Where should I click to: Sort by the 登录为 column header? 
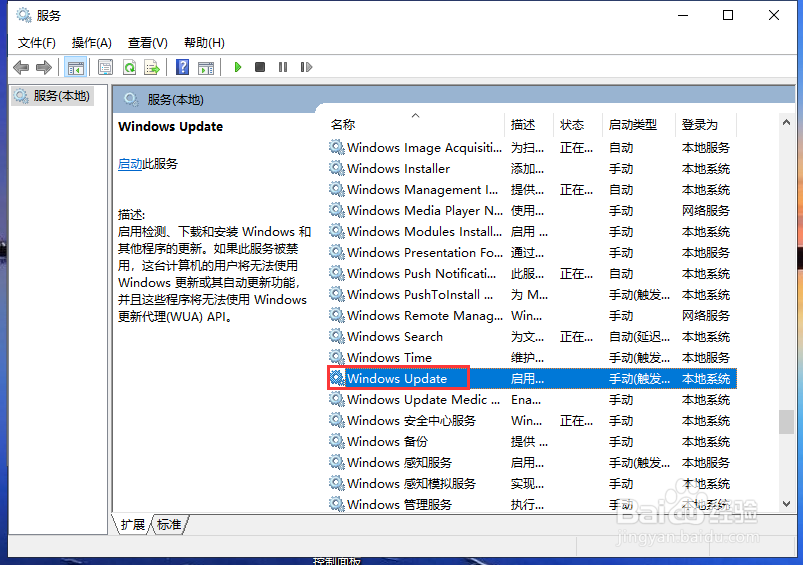(x=706, y=124)
